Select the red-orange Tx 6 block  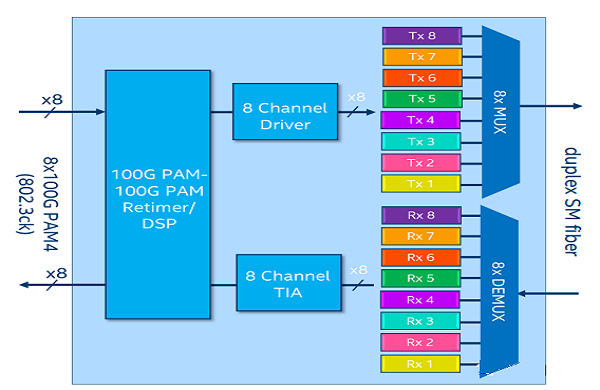click(x=422, y=78)
